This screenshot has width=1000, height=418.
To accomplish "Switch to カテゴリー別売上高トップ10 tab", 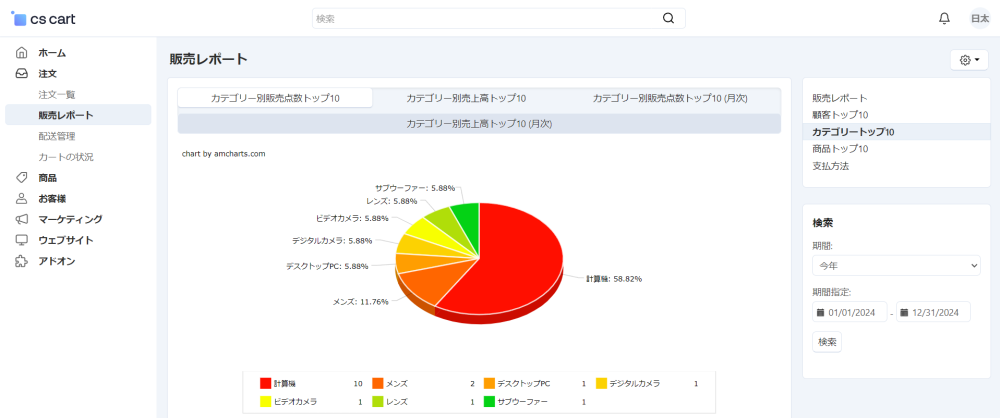I will click(x=466, y=98).
